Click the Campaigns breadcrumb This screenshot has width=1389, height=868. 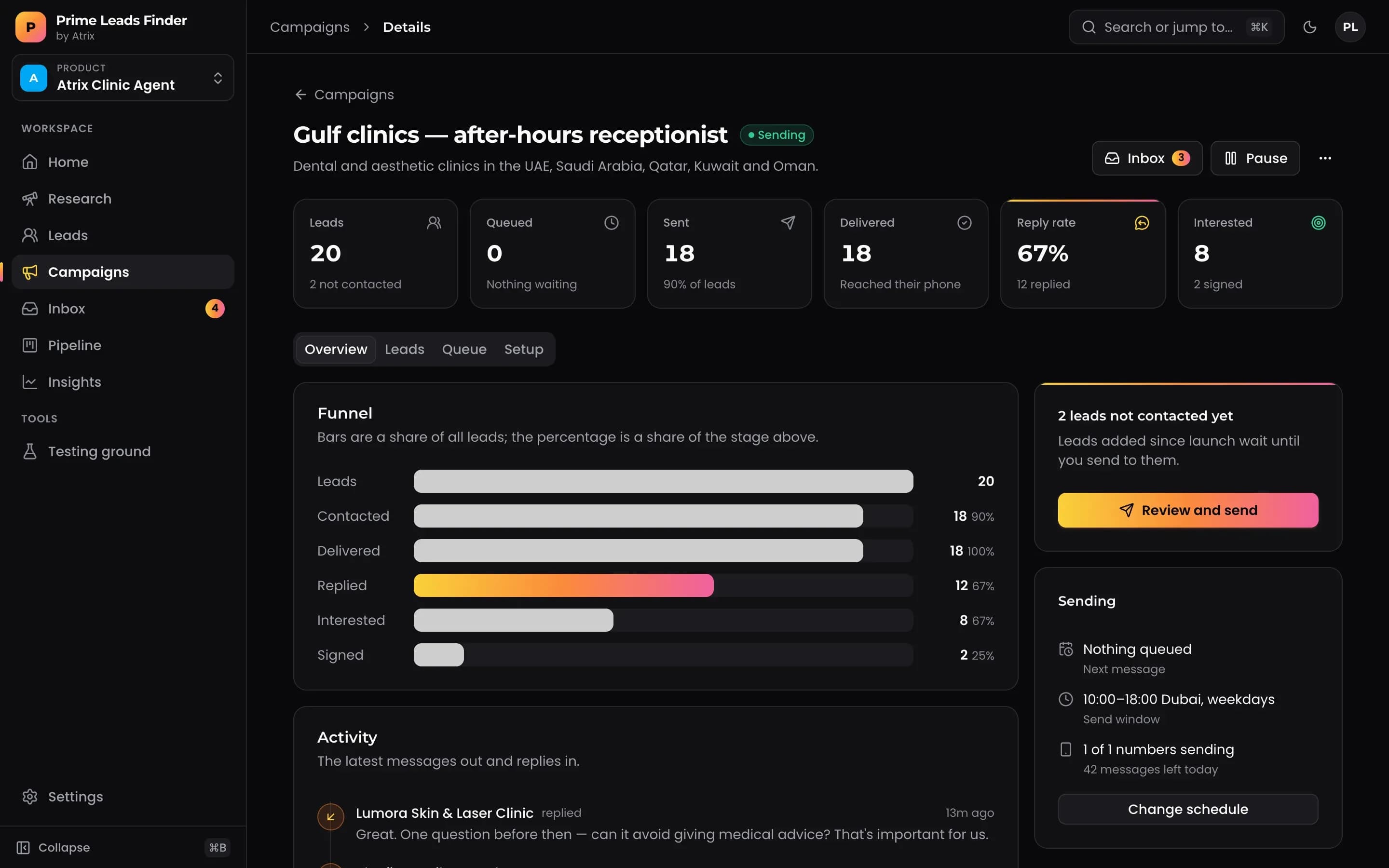coord(309,27)
